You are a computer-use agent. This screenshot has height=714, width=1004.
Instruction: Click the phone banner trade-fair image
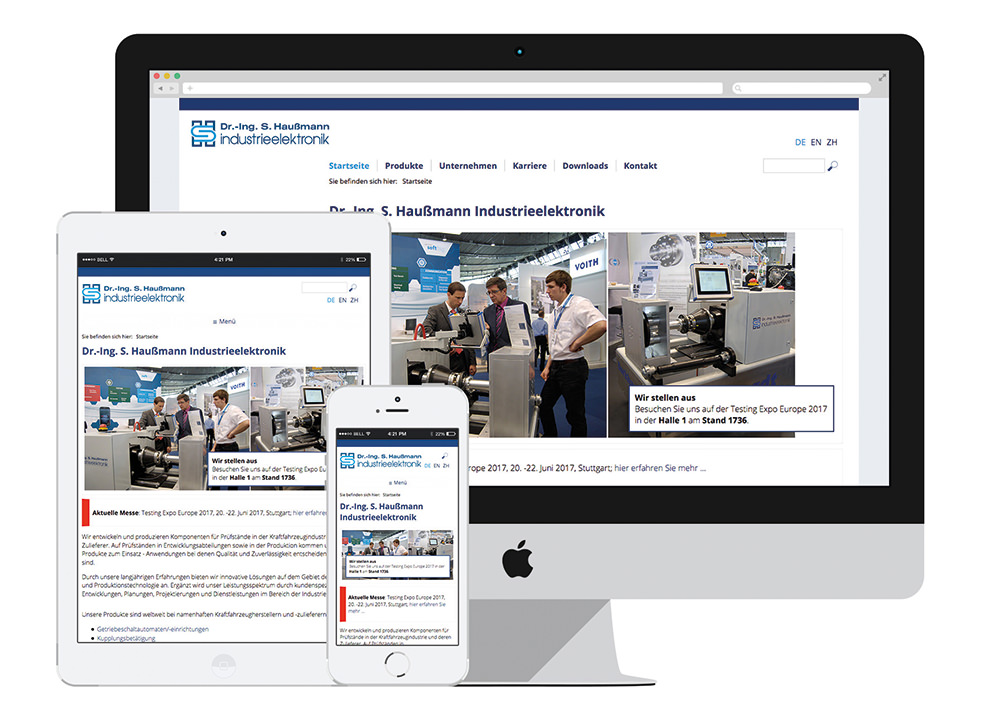coord(398,554)
